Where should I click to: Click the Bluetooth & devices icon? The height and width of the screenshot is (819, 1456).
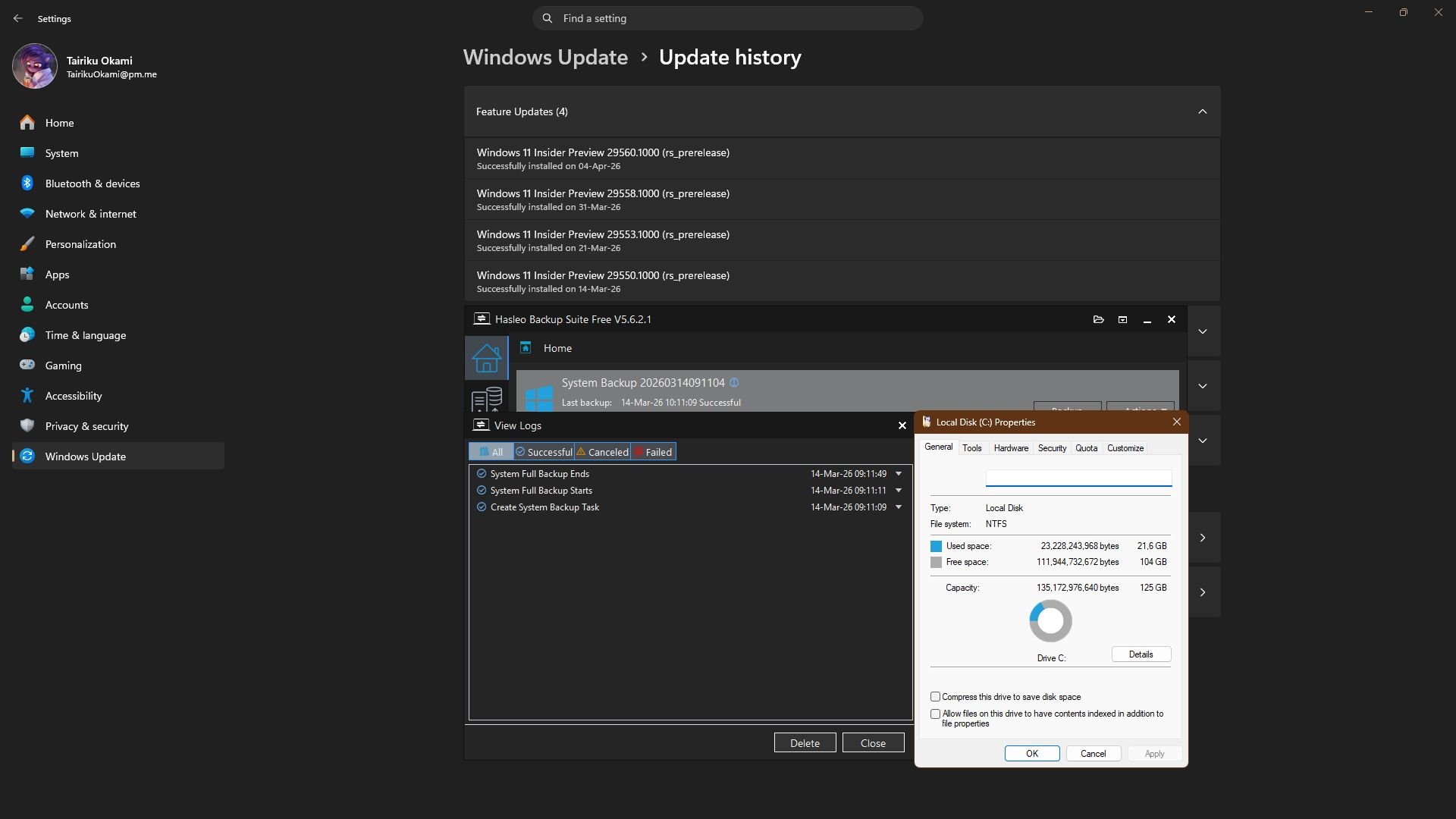(27, 184)
